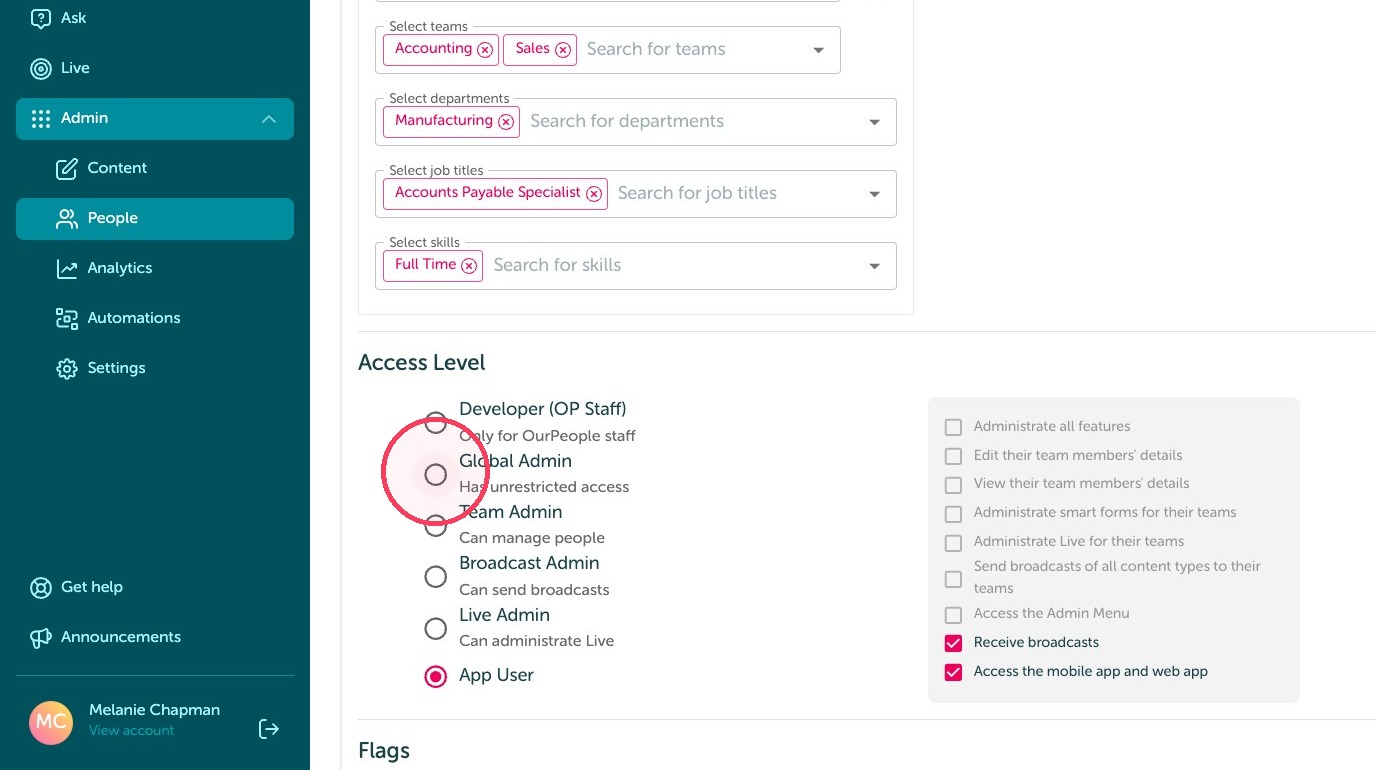Click the Search for skills field
1376x770 pixels.
(675, 265)
